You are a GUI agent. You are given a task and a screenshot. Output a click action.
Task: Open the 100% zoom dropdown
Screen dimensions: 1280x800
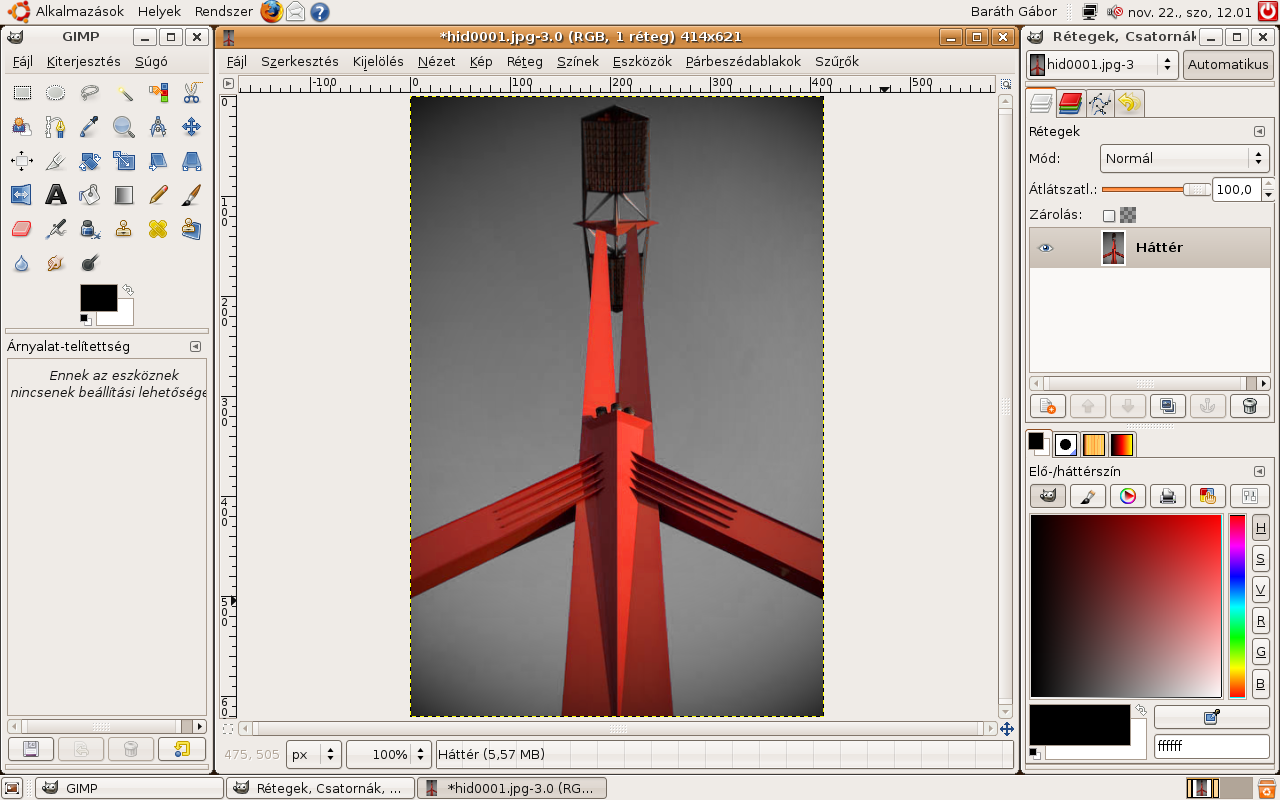pos(389,754)
